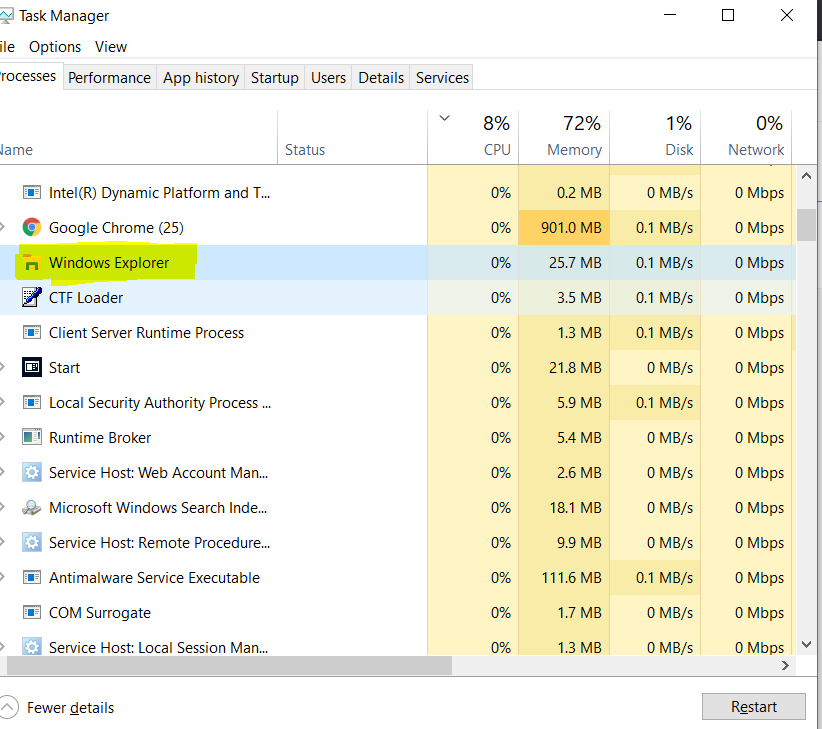Expand the Start process group
Image resolution: width=822 pixels, height=729 pixels.
pyautogui.click(x=3, y=367)
